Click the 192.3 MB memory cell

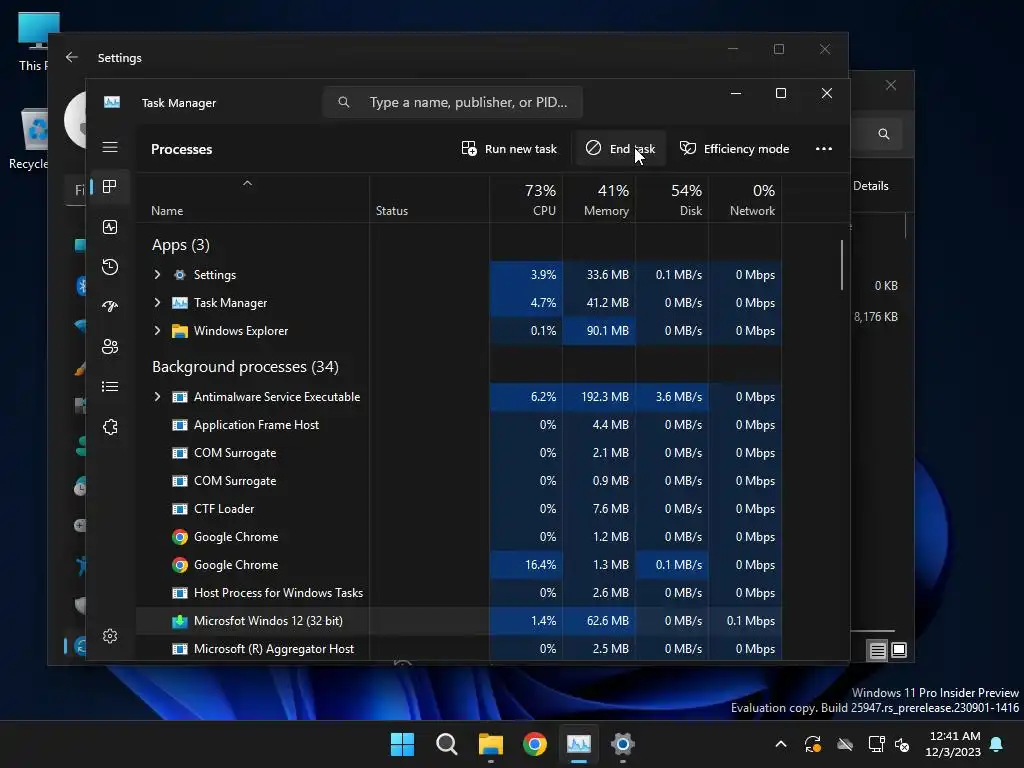(x=599, y=397)
